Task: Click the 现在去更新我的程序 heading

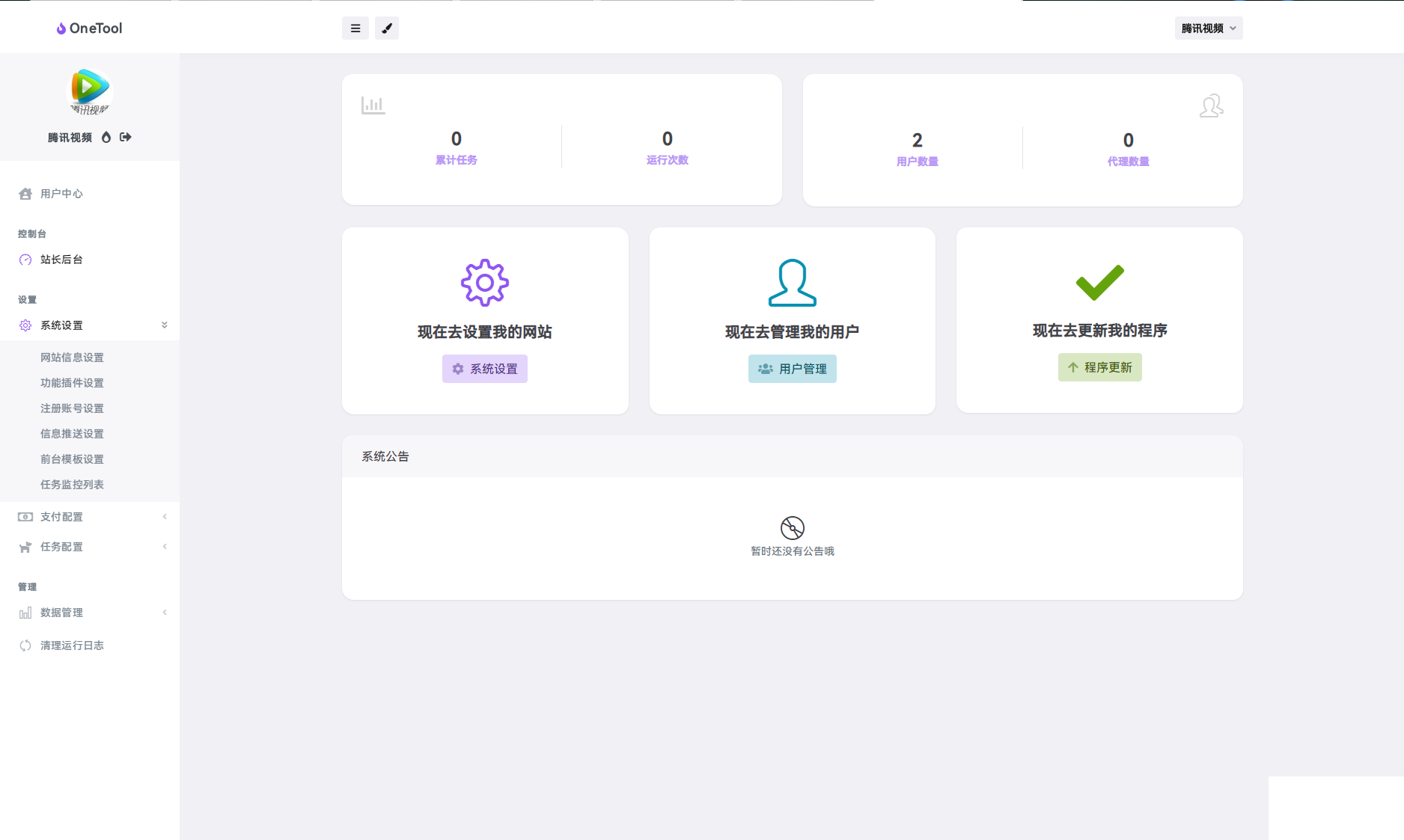Action: 1100,331
